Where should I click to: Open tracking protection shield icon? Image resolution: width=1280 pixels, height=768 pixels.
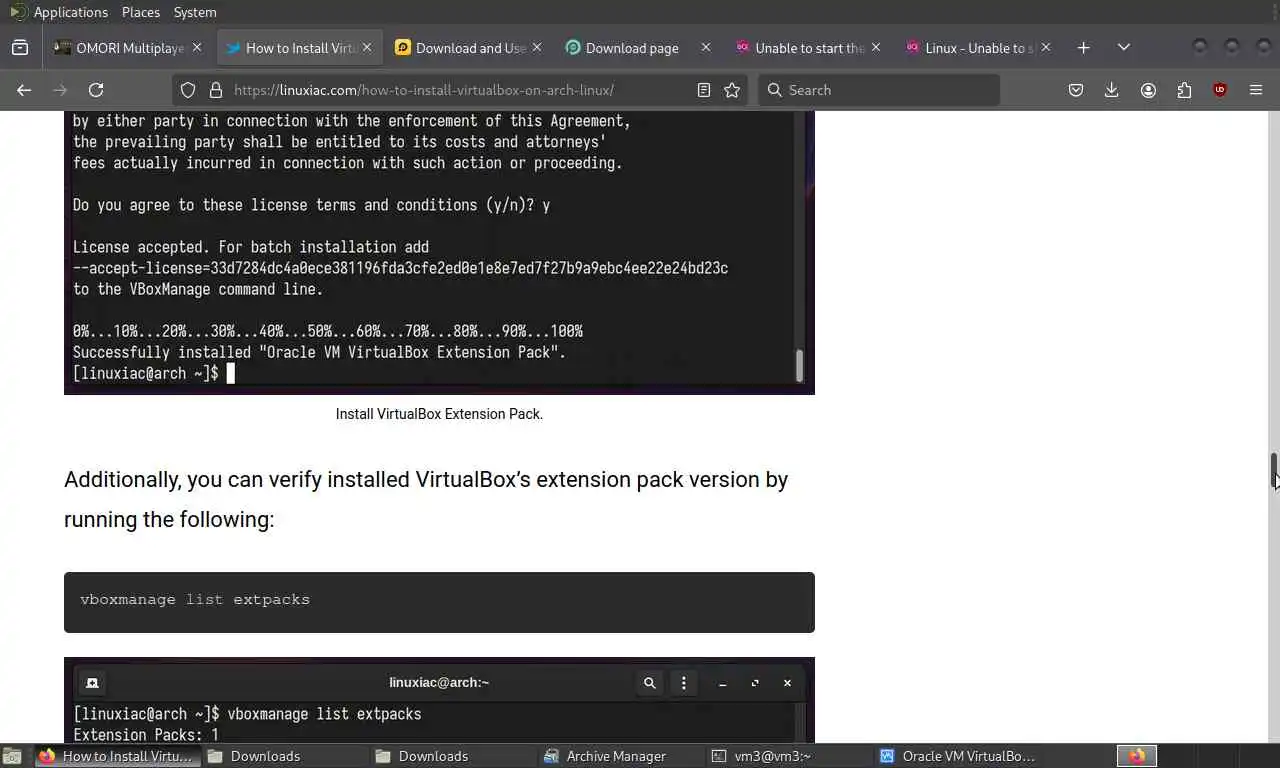tap(188, 90)
